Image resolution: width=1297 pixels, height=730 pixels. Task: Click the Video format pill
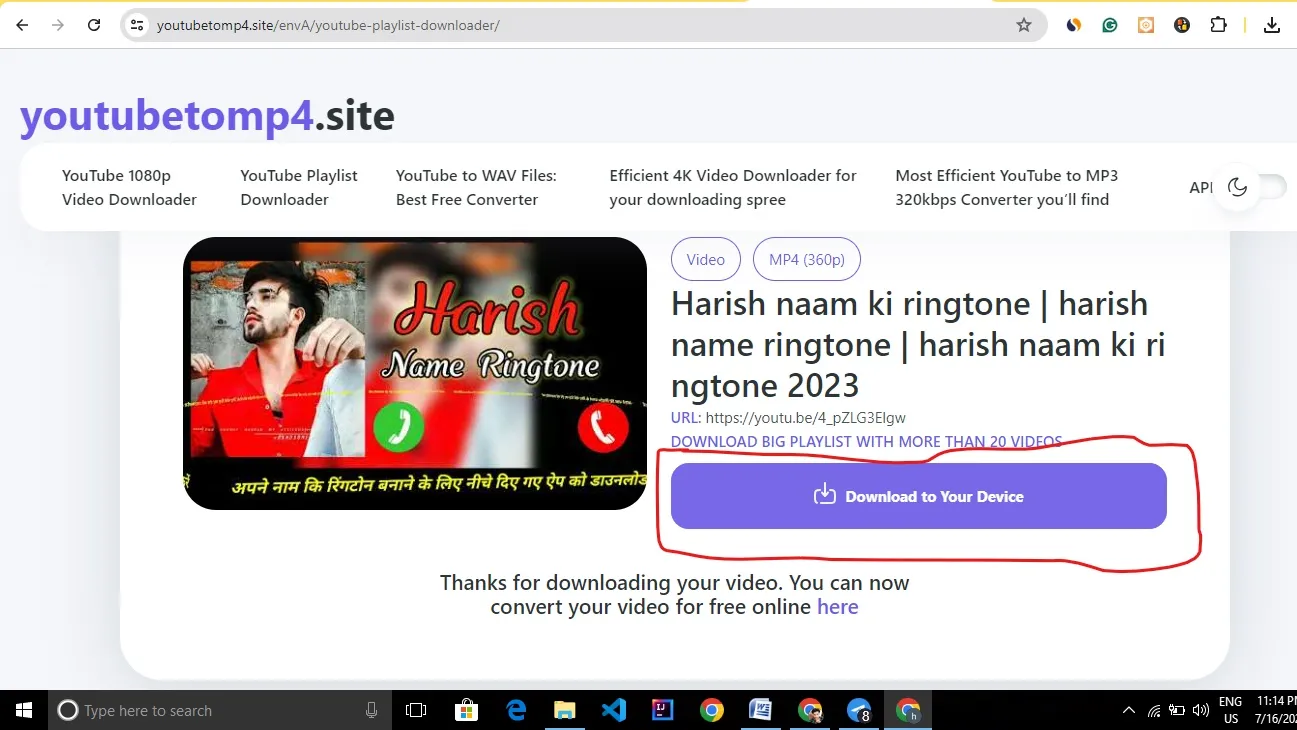705,259
